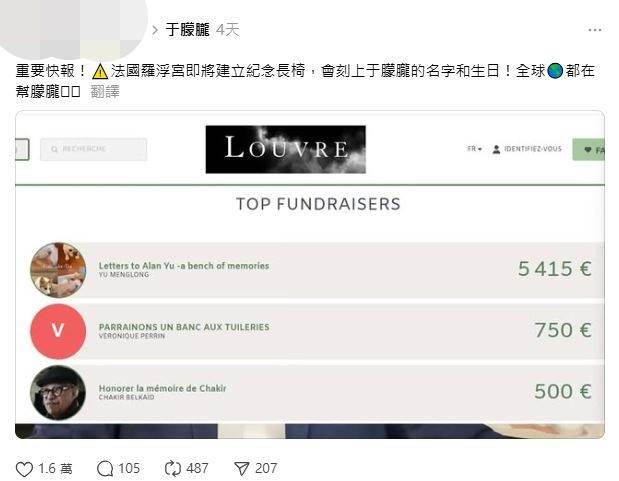Click the magnifier icon in search box
This screenshot has height=481, width=619.
click(x=54, y=149)
